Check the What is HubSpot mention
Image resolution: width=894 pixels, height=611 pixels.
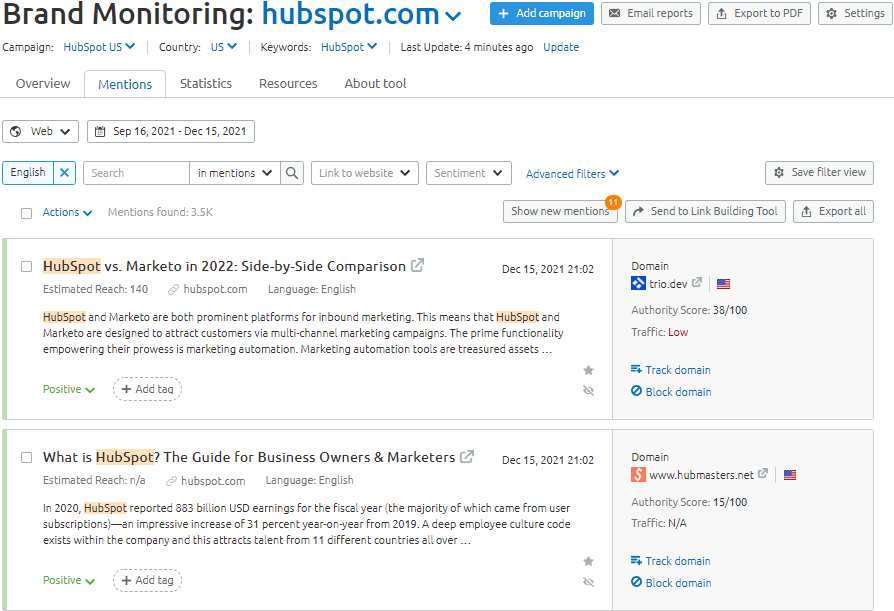26,457
